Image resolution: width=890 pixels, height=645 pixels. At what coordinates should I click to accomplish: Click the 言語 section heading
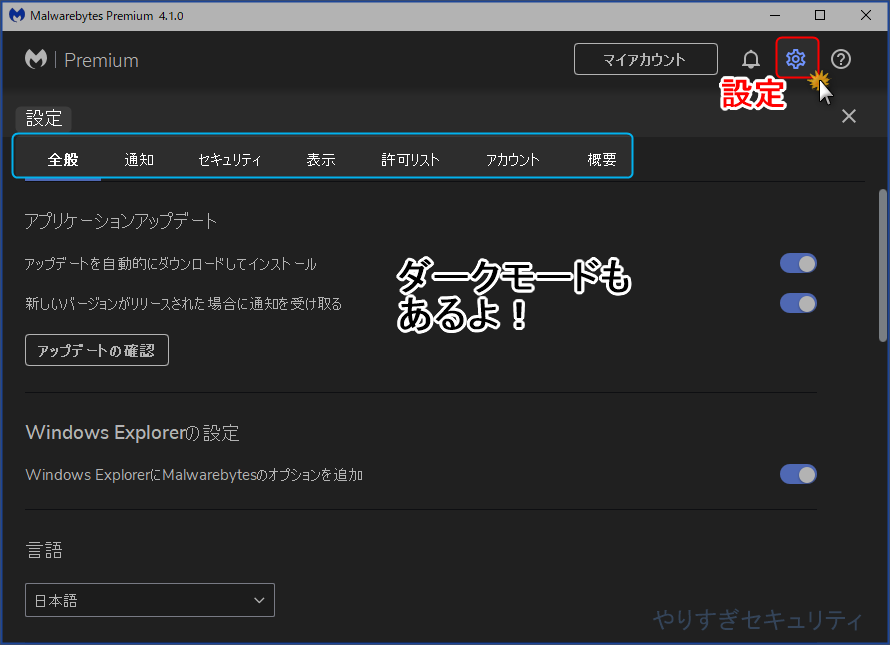tap(44, 550)
